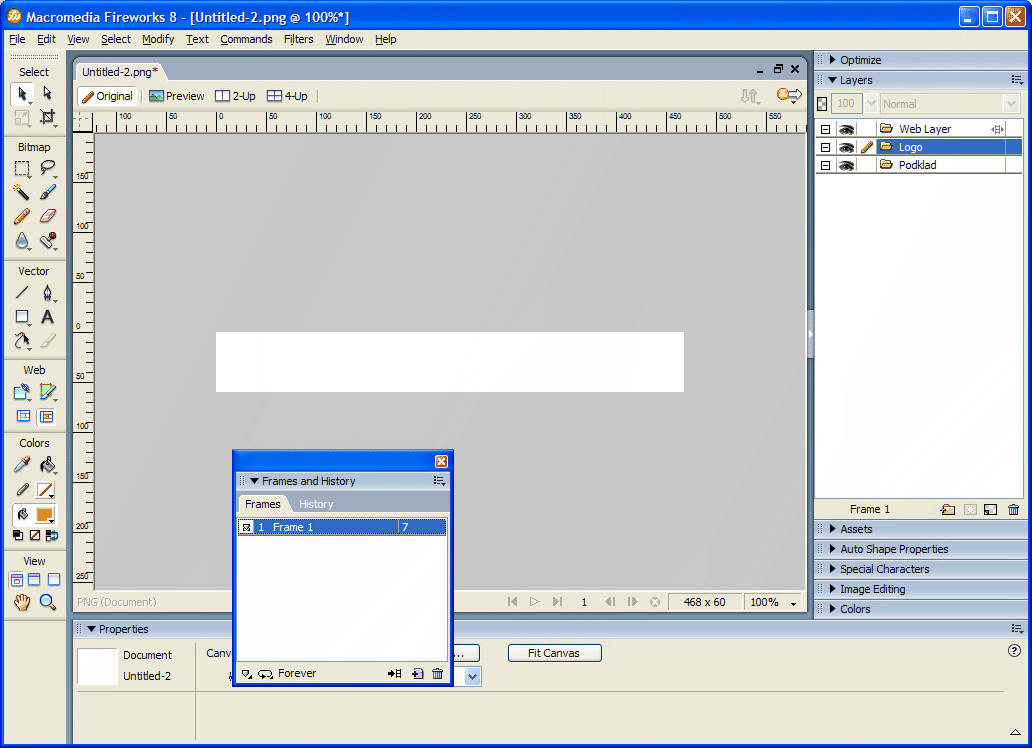The image size is (1032, 748).
Task: Show the 4-Up preview view
Action: 287,96
